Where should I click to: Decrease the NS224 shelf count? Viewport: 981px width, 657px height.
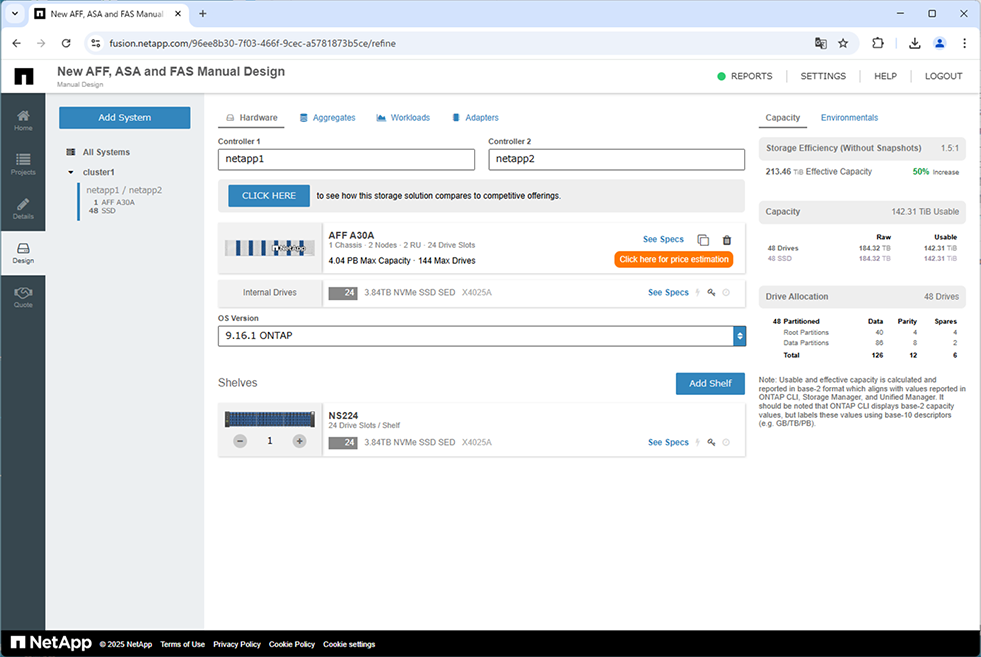[x=240, y=441]
